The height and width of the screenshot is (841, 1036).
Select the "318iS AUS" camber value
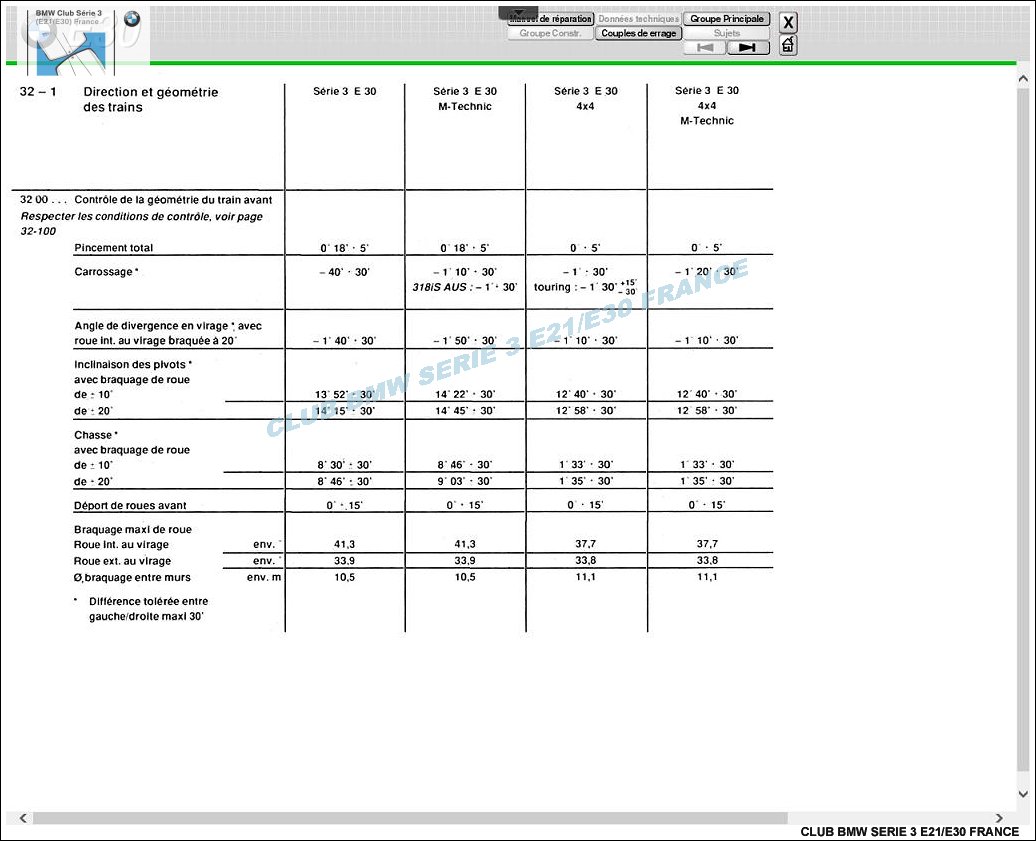pos(465,287)
